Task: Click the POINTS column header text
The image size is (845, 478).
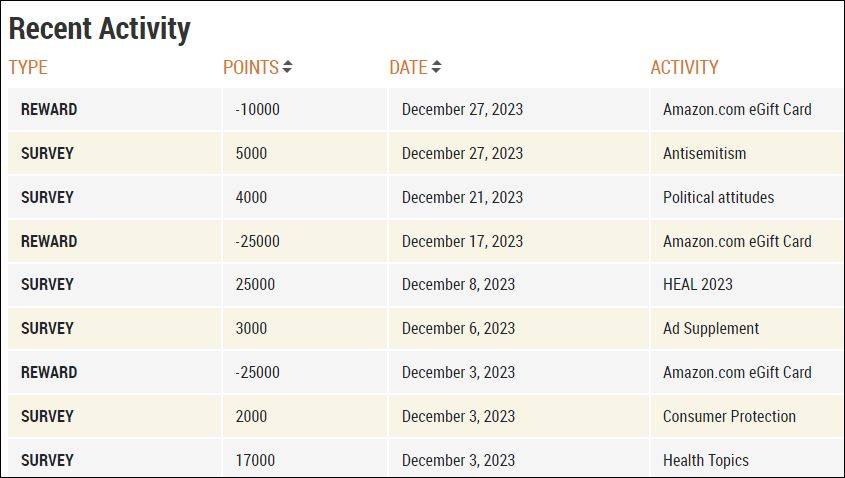Action: [x=250, y=68]
